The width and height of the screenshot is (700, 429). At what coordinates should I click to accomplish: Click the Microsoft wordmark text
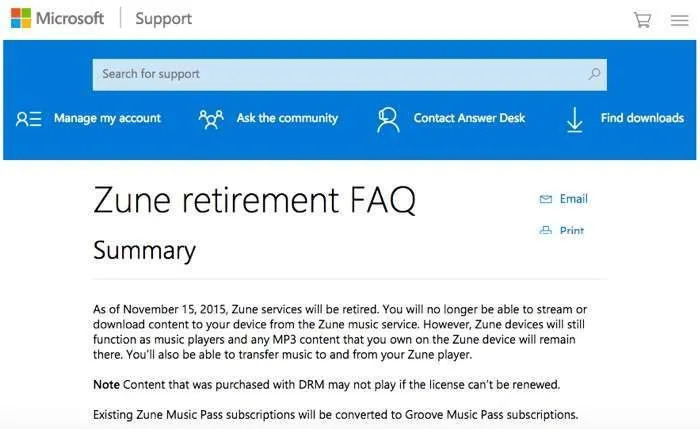(70, 18)
